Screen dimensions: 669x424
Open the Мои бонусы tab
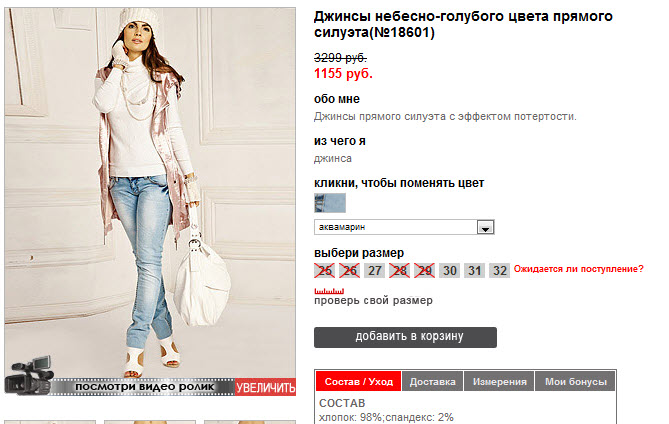pyautogui.click(x=575, y=381)
